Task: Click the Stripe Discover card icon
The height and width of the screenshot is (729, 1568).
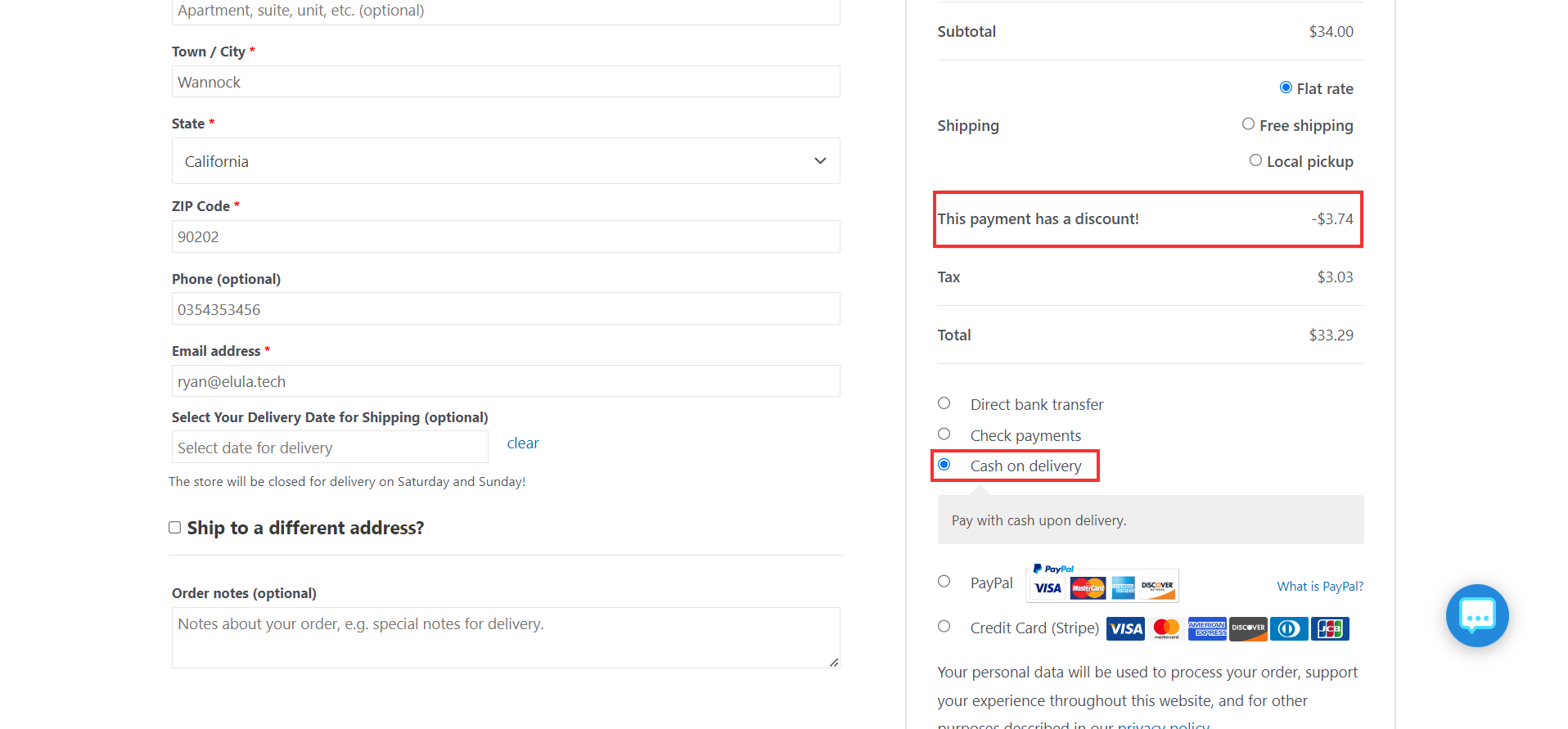Action: tap(1248, 628)
